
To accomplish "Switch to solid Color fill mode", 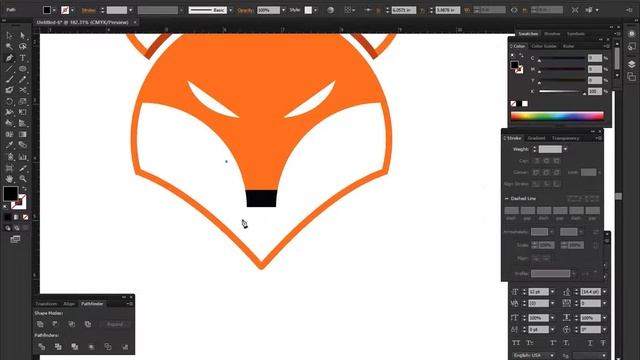I will click(x=7, y=217).
